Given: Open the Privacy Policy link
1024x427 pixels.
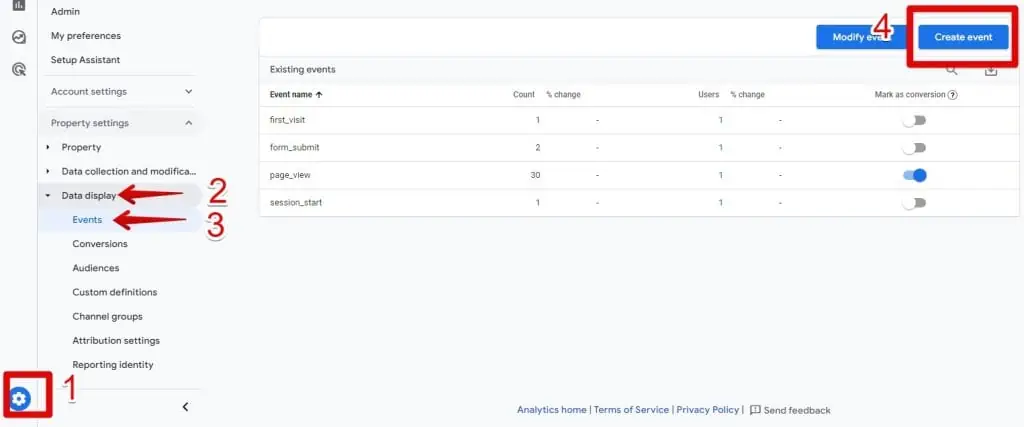Looking at the screenshot, I should tap(708, 410).
